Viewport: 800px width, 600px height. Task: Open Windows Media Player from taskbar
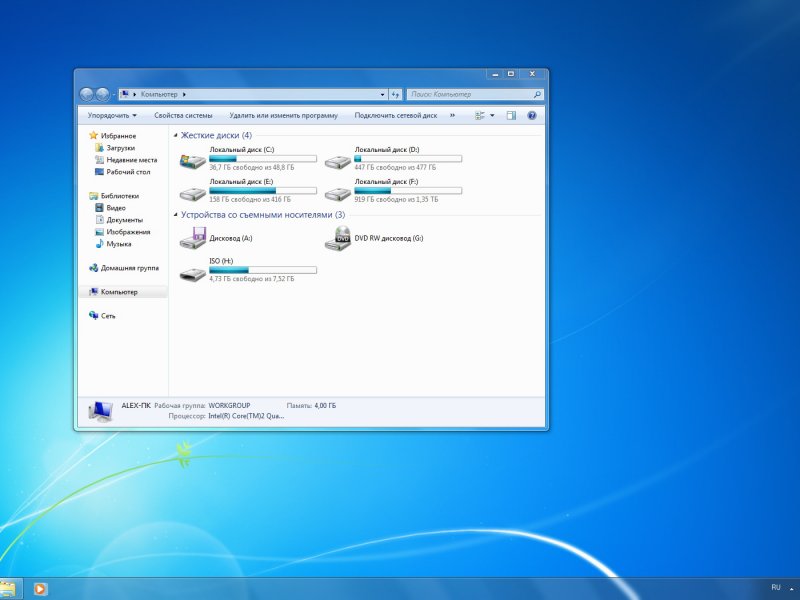pos(40,589)
